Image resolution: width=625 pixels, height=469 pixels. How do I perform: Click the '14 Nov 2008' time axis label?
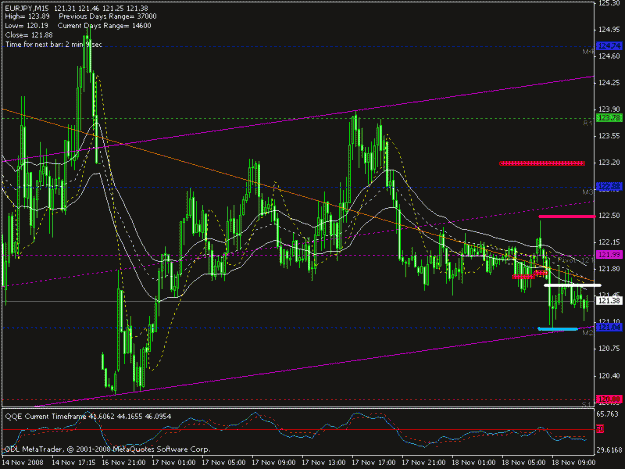click(x=23, y=463)
